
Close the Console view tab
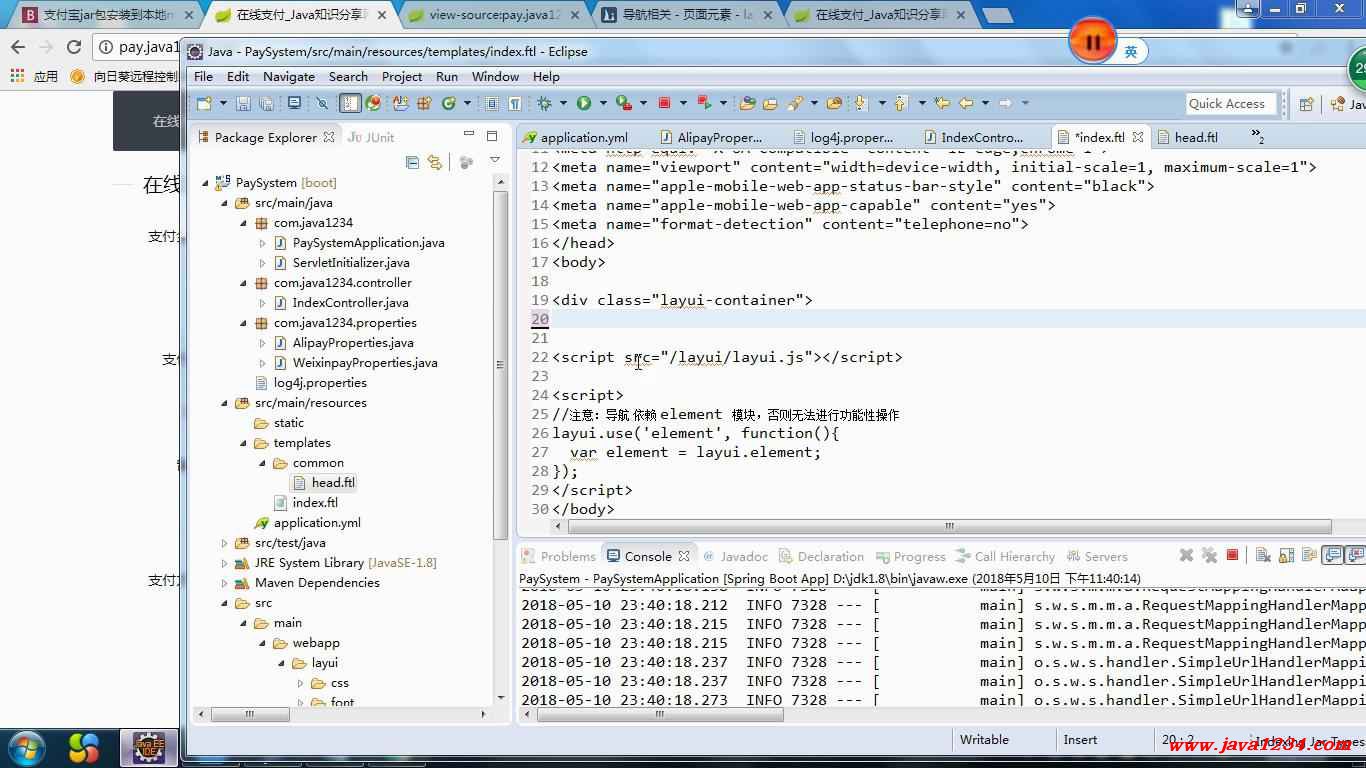(x=684, y=556)
